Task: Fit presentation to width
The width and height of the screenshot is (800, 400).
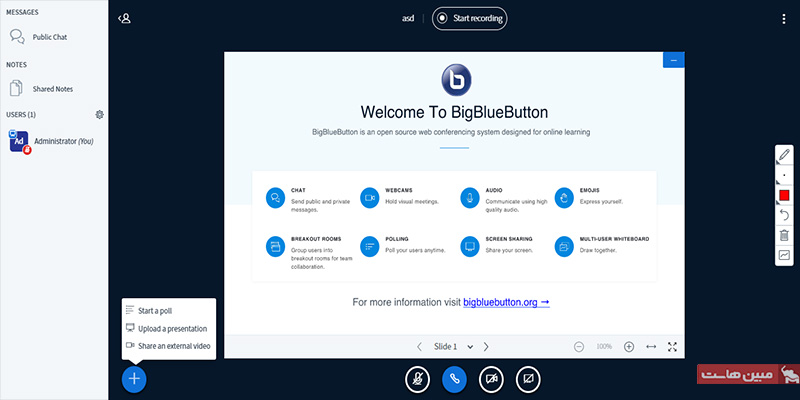Action: point(651,347)
